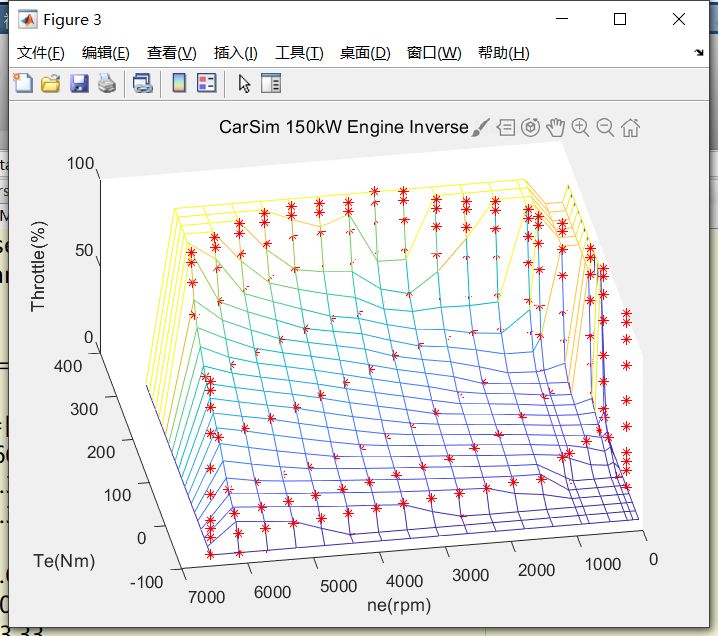Maximize the Figure 3 window
The width and height of the screenshot is (718, 636).
point(620,19)
